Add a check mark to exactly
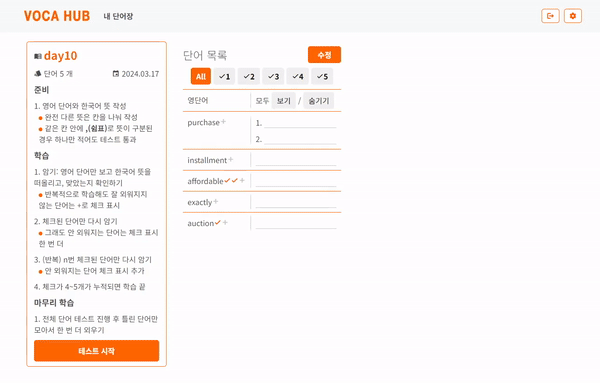This screenshot has height=383, width=600. [x=216, y=201]
